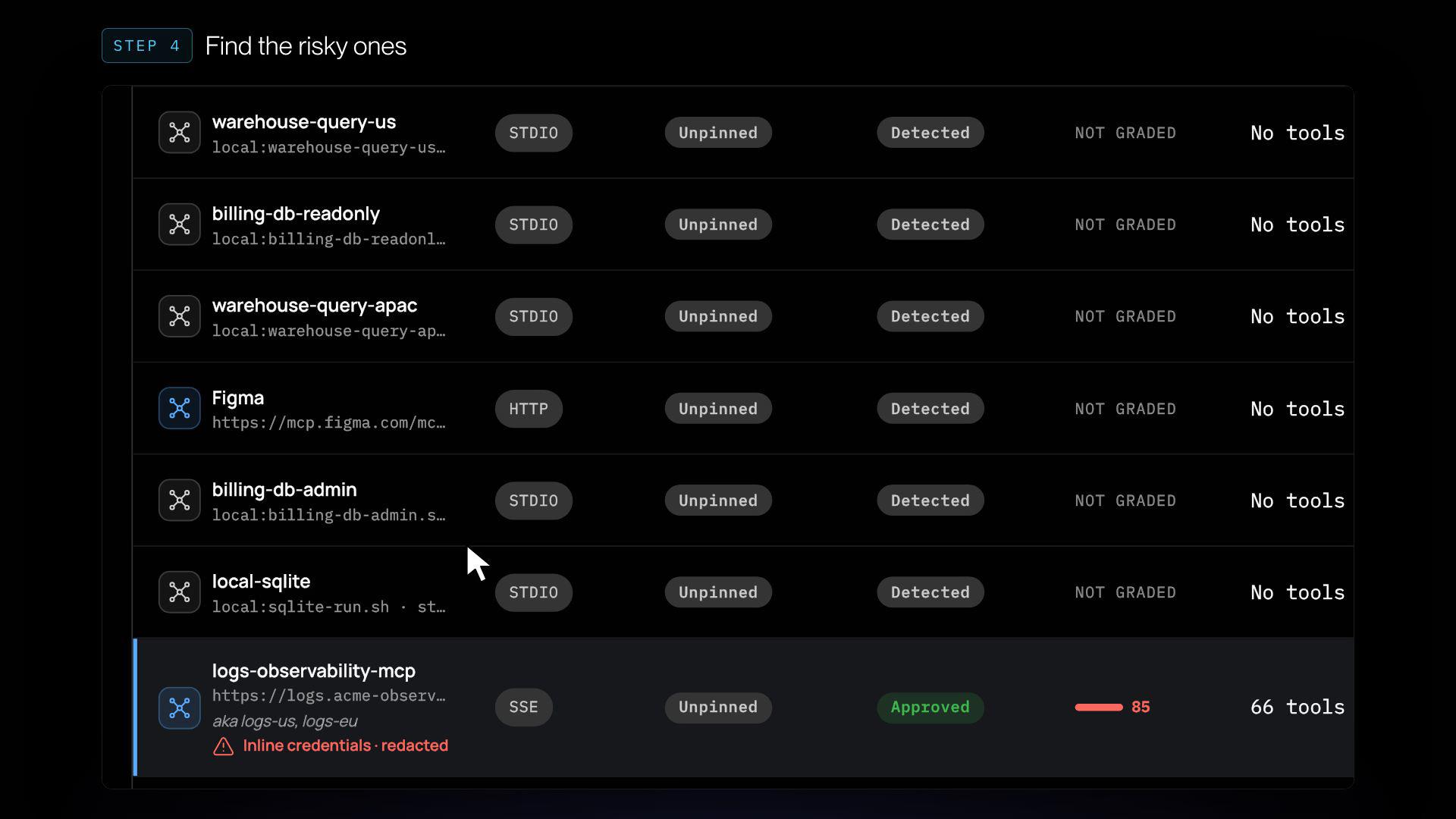Click NOT GRADED in the Figma row
Screen dimensions: 1456x819
[x=1125, y=409]
